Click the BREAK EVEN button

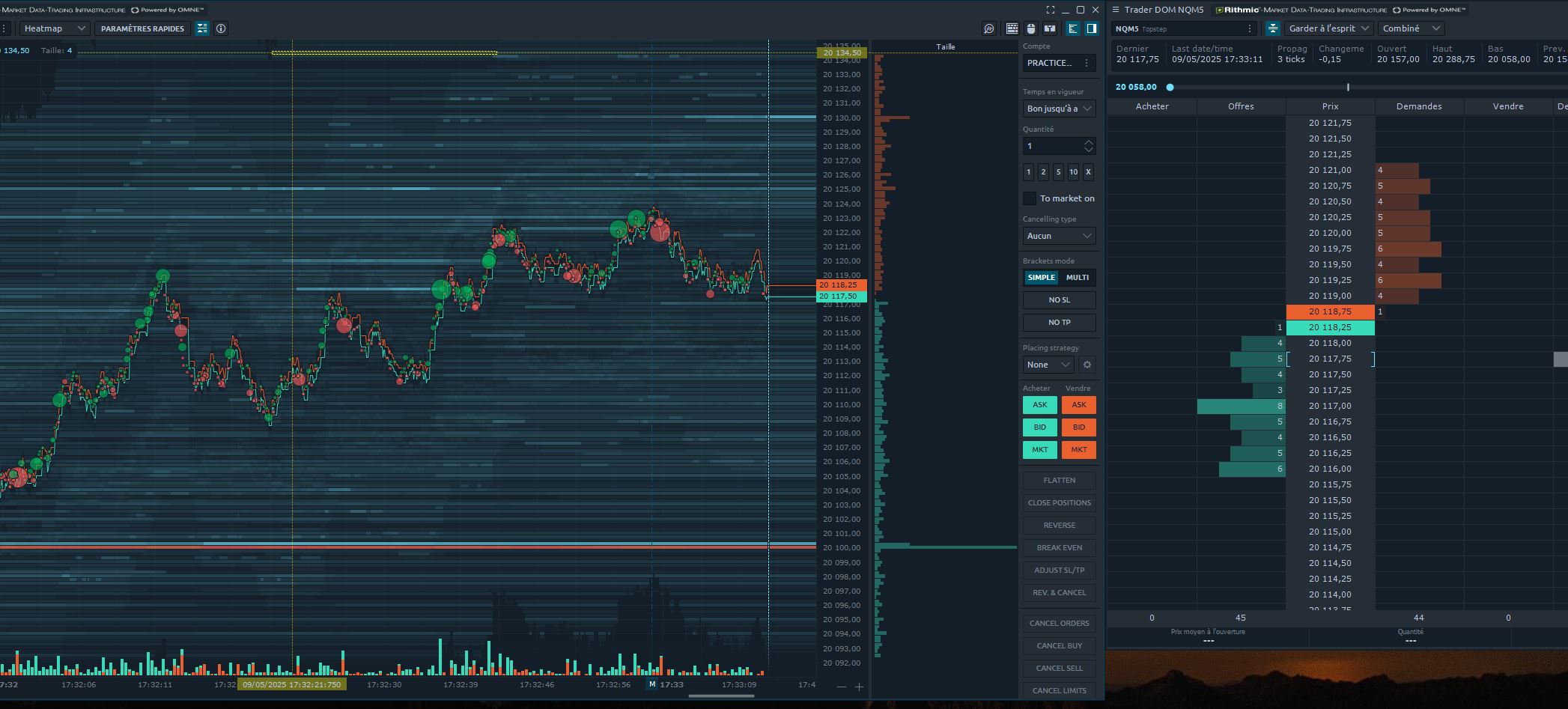tap(1059, 548)
